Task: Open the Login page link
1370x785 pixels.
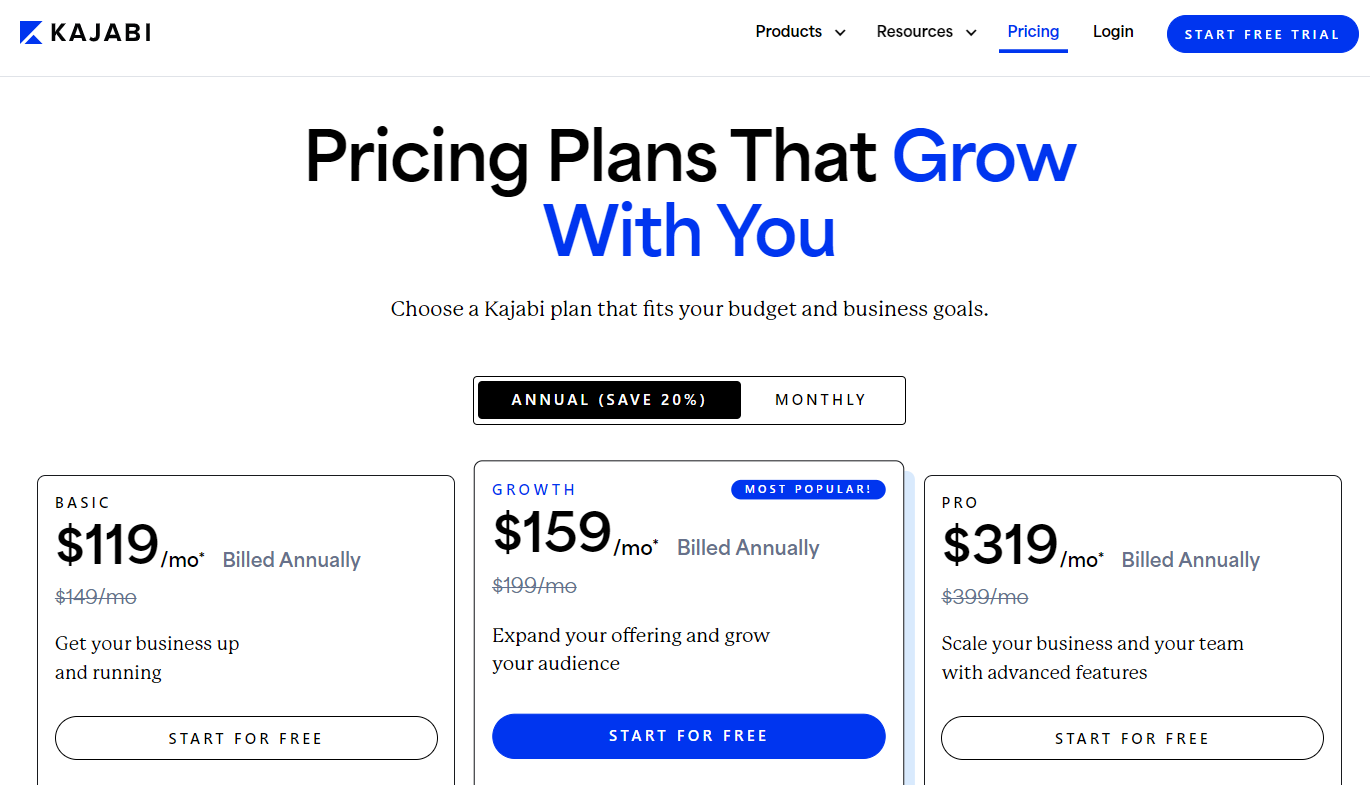Action: tap(1113, 32)
